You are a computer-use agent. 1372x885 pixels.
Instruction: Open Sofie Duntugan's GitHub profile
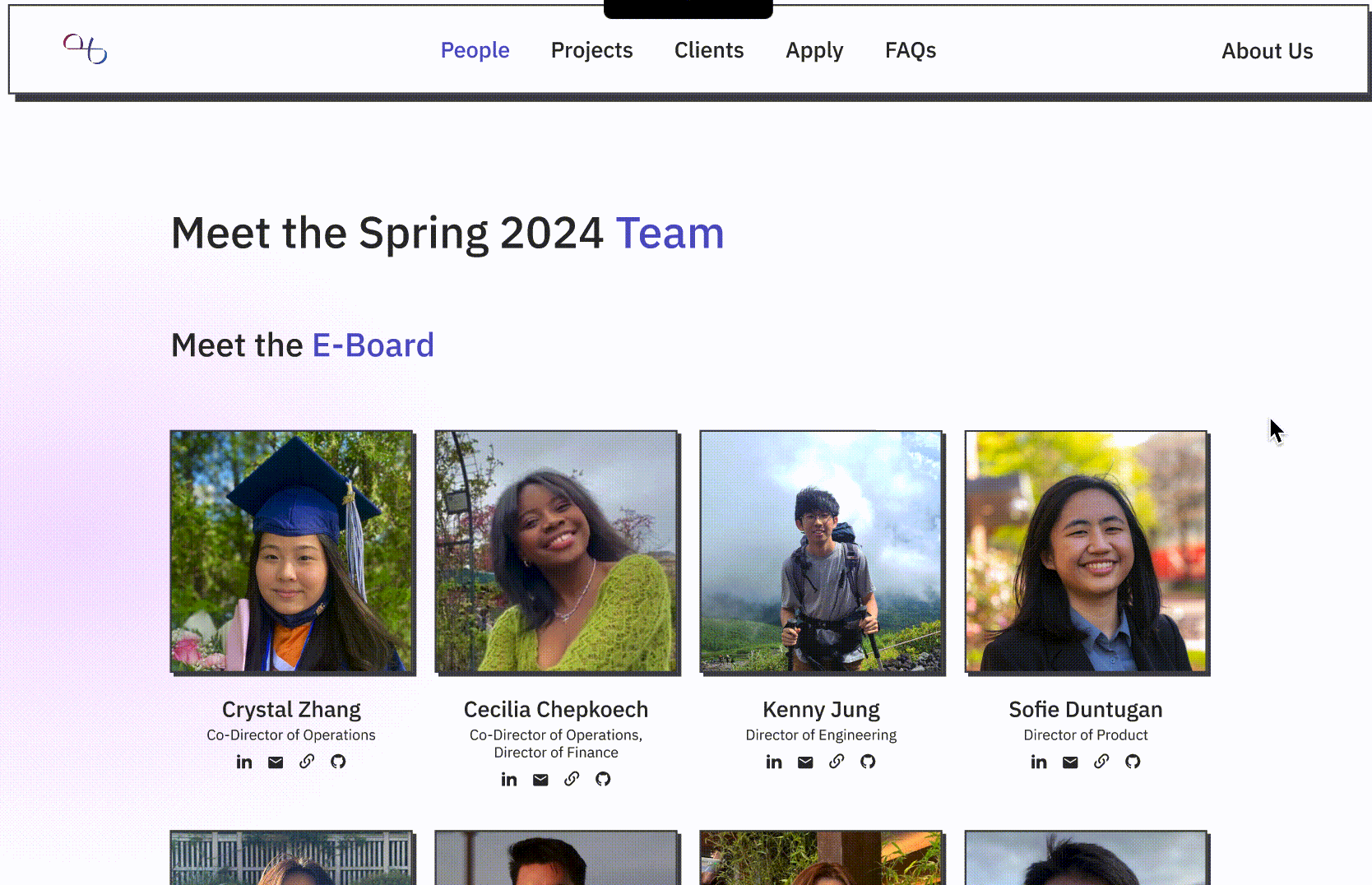click(1133, 762)
